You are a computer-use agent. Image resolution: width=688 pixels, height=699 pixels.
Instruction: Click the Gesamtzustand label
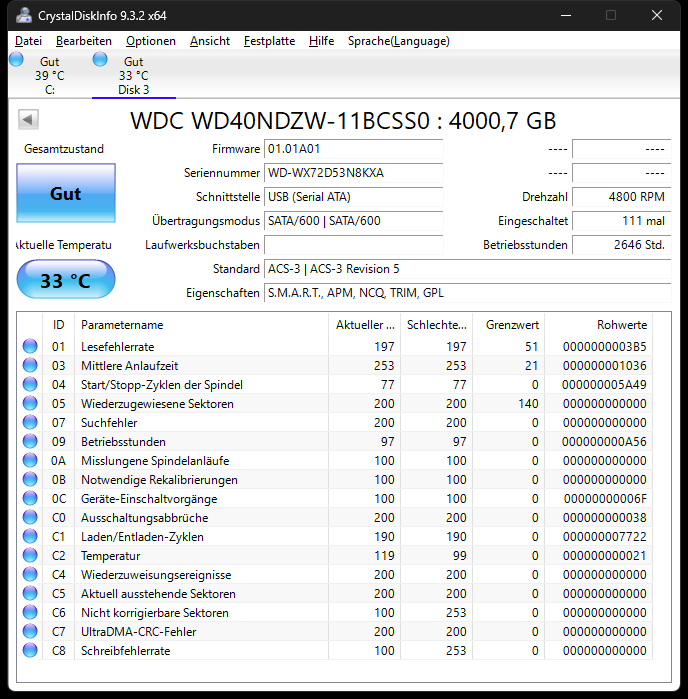[x=64, y=149]
